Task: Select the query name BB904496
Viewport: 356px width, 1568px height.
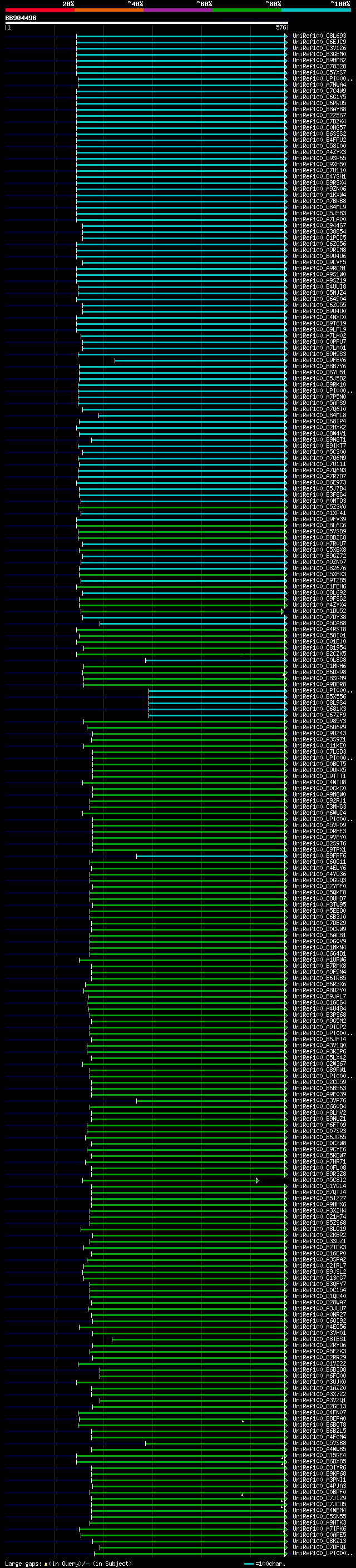Action: (x=21, y=18)
